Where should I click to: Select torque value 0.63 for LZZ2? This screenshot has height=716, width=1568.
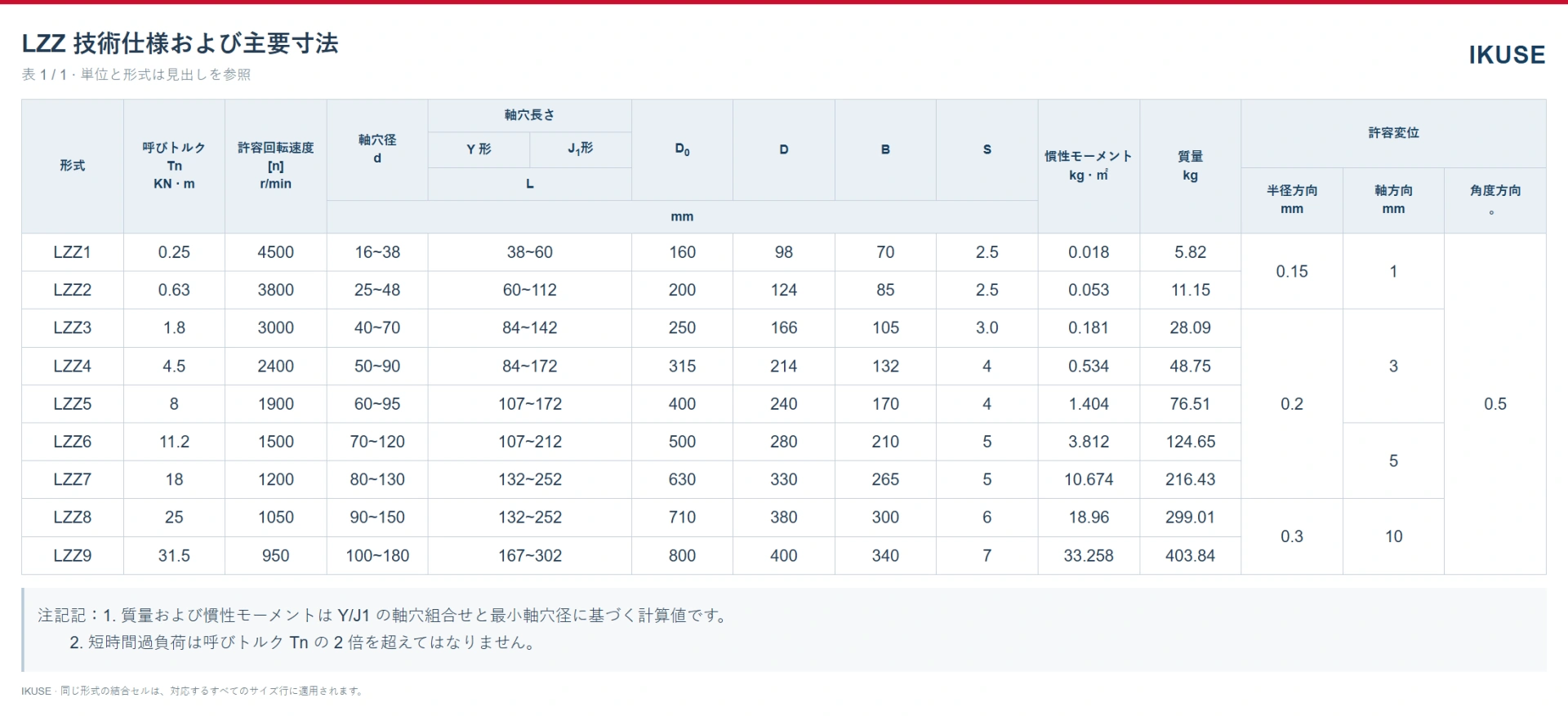point(174,291)
